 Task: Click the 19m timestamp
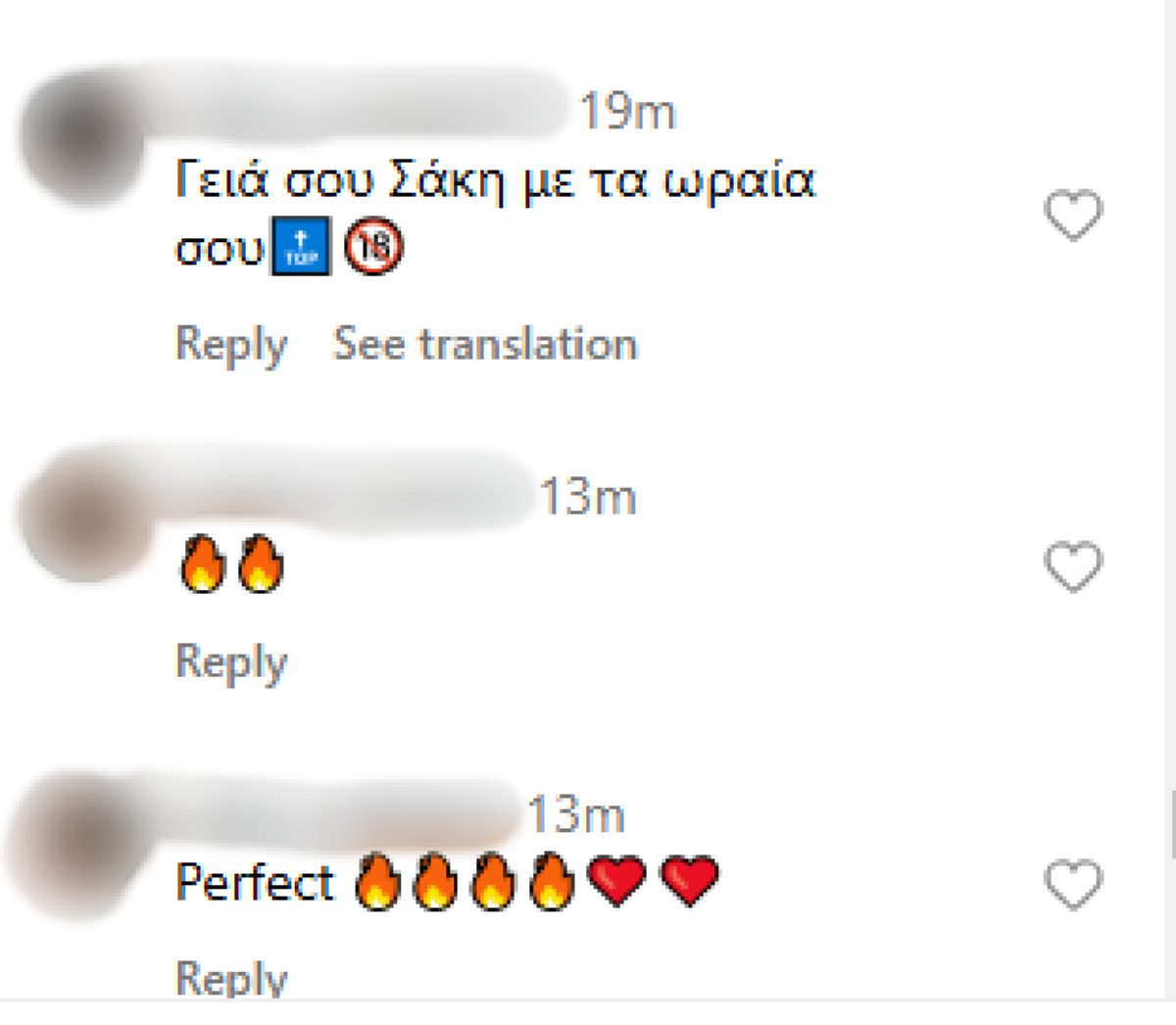tap(627, 111)
